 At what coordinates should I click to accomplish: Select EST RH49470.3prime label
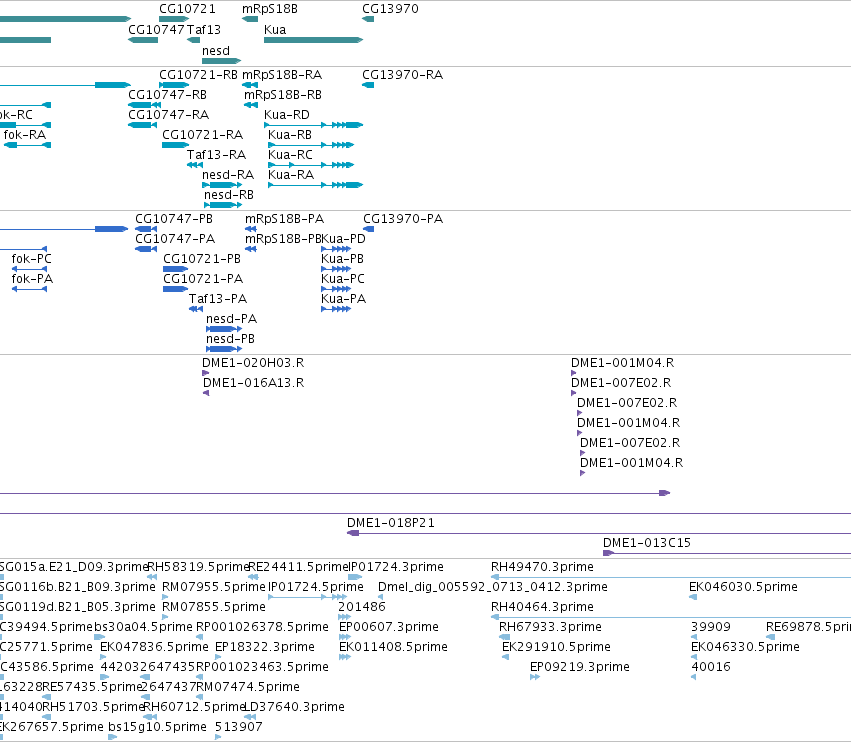pos(542,567)
